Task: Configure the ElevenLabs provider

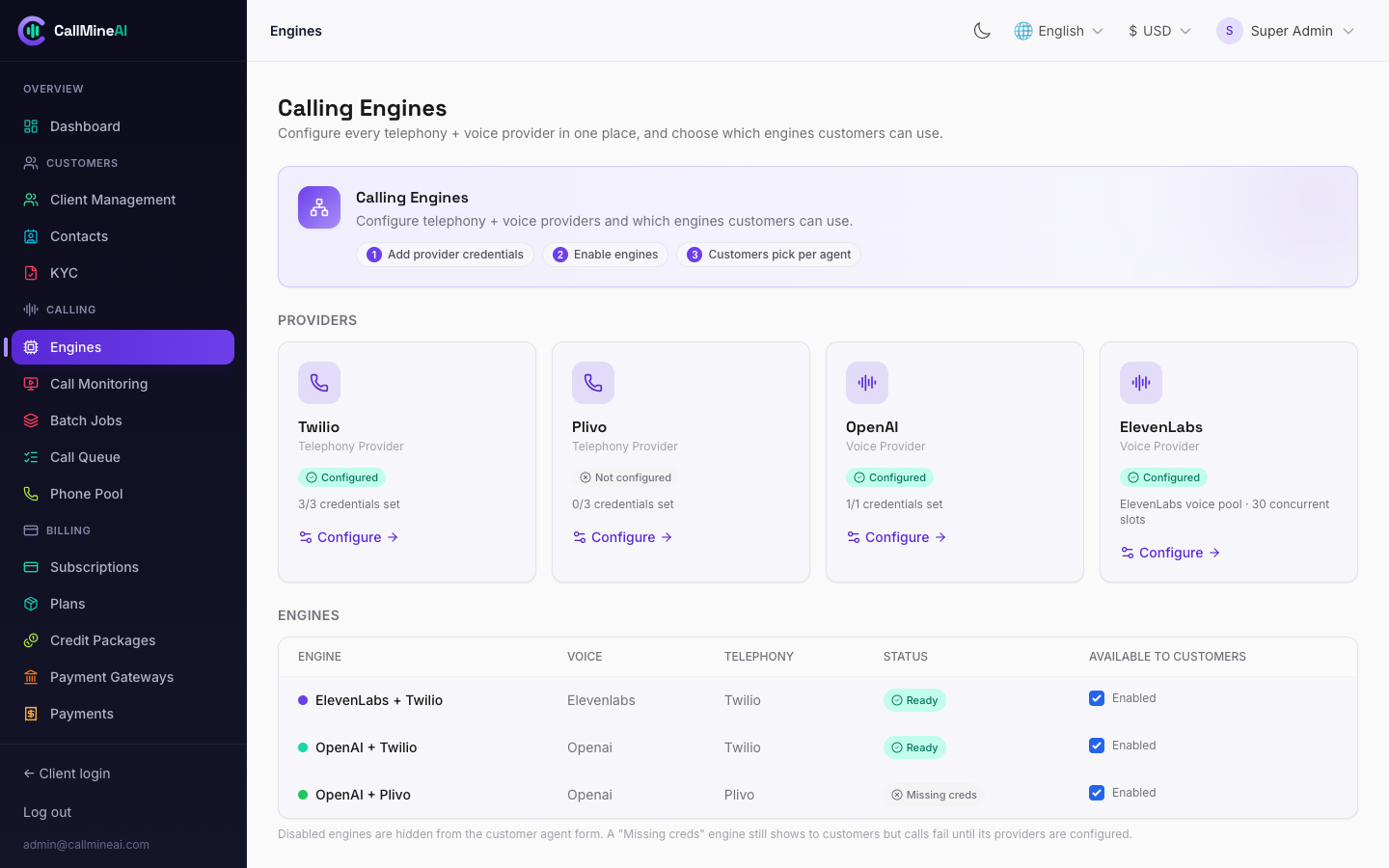Action: 1171,553
